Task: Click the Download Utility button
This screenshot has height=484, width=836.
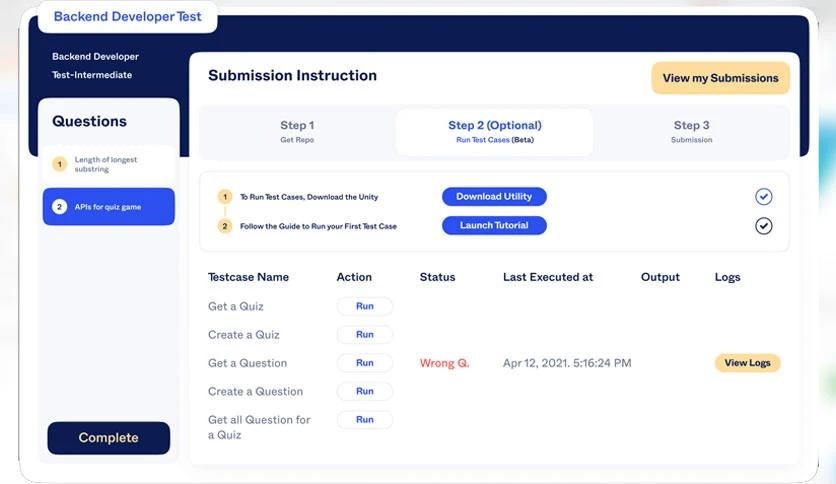Action: pyautogui.click(x=494, y=197)
